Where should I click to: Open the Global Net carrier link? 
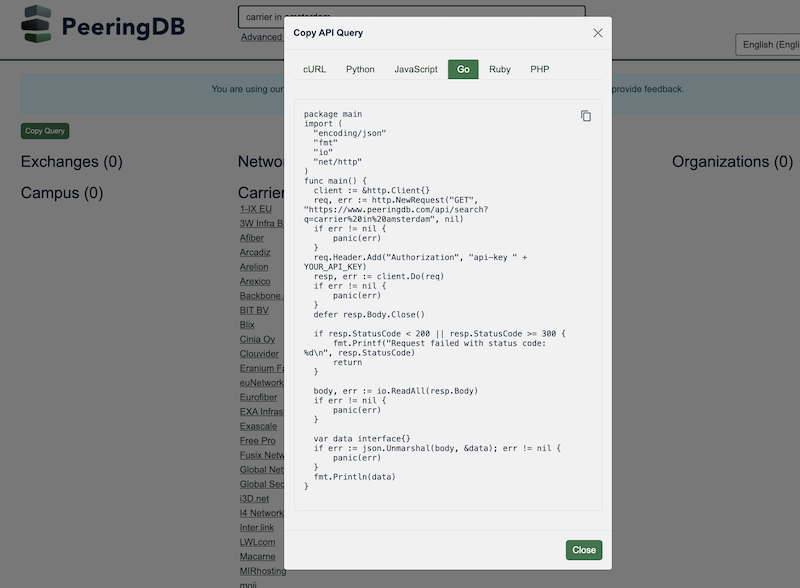tap(261, 470)
